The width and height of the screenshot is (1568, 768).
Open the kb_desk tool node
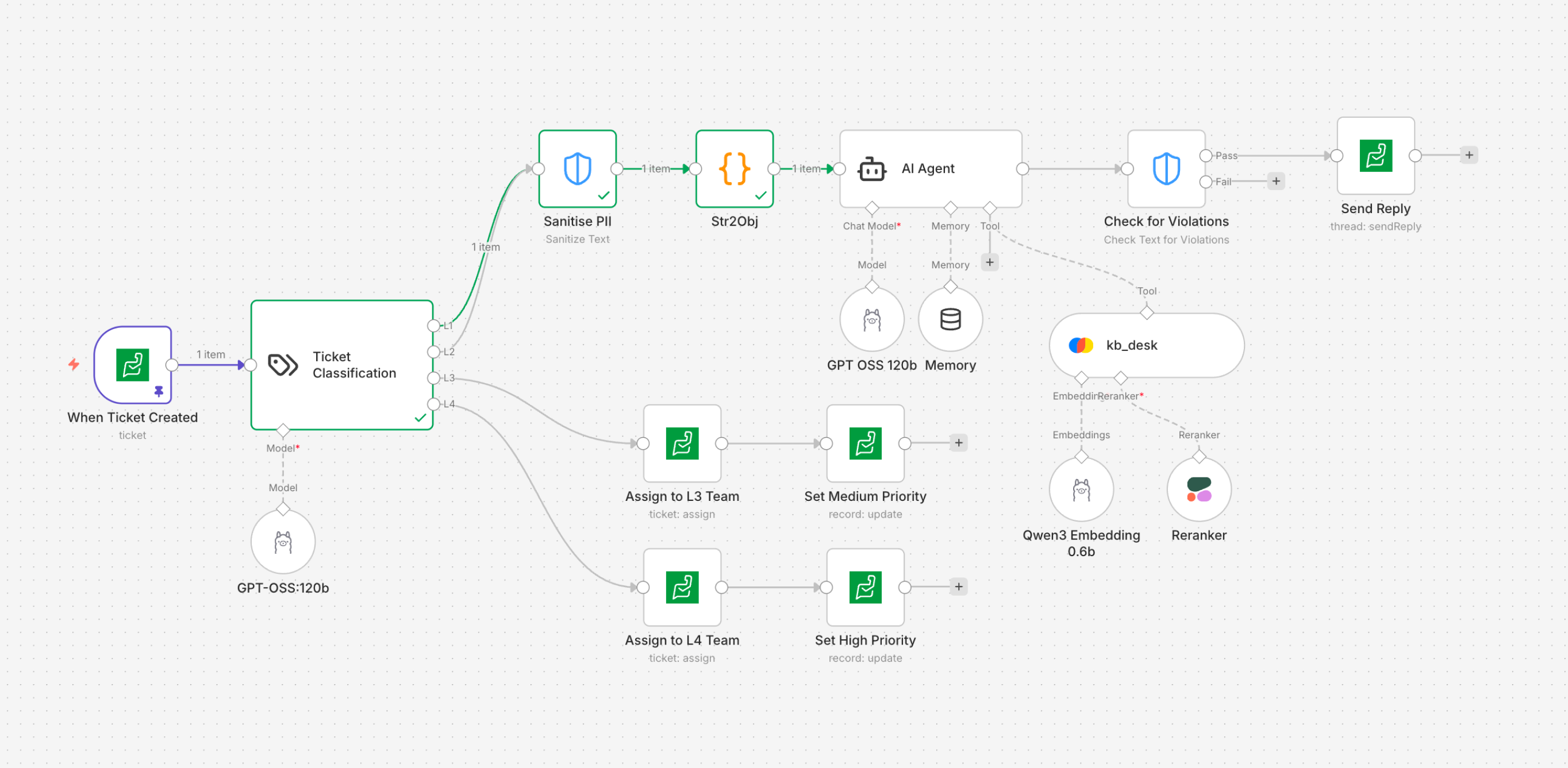(1147, 345)
